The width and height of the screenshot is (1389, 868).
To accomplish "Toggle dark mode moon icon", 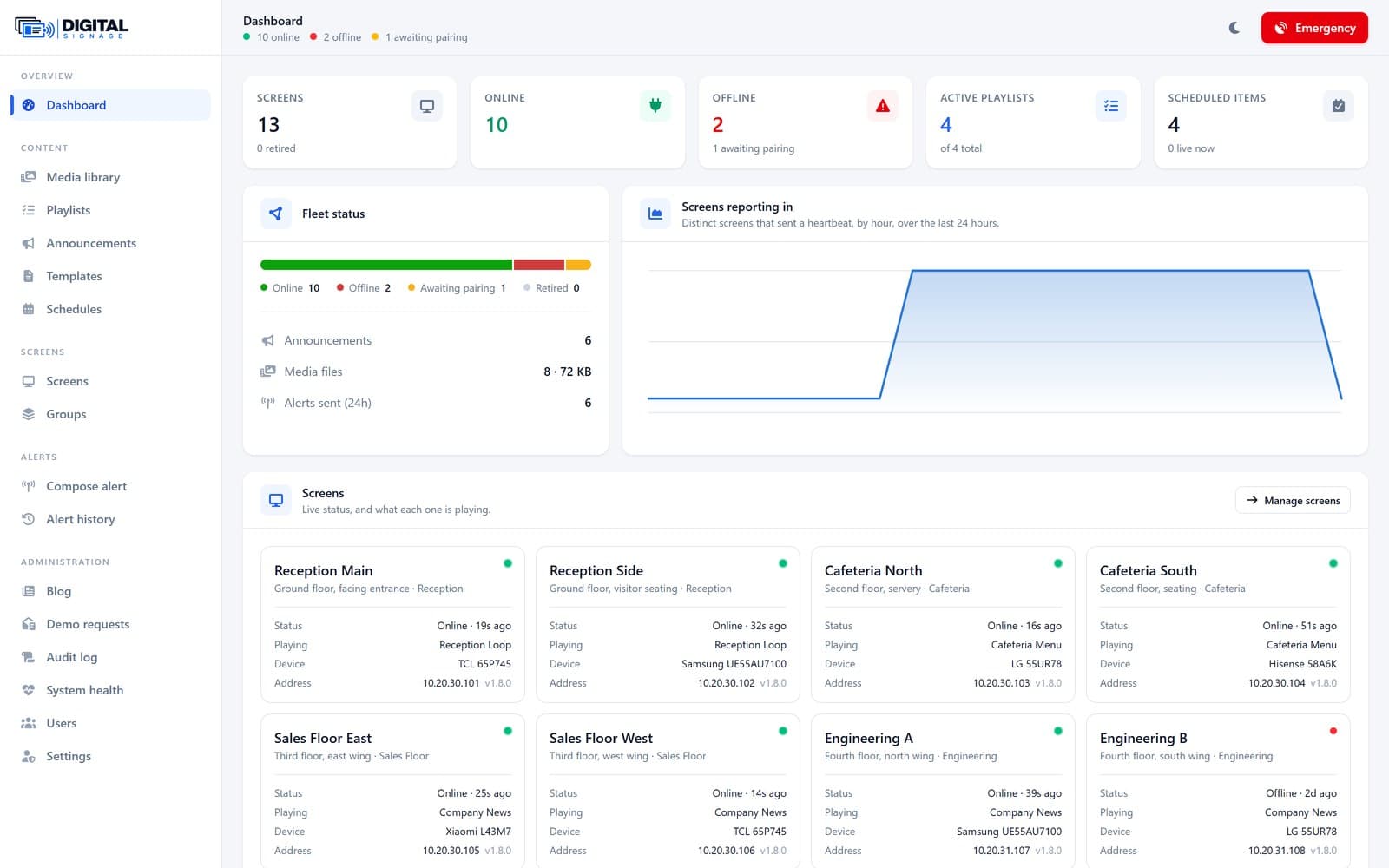I will click(1234, 28).
